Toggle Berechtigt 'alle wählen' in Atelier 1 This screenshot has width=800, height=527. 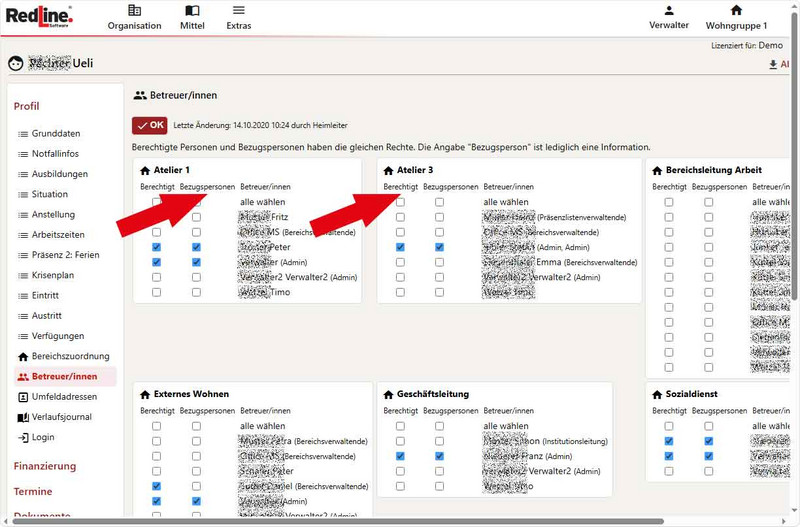point(157,202)
